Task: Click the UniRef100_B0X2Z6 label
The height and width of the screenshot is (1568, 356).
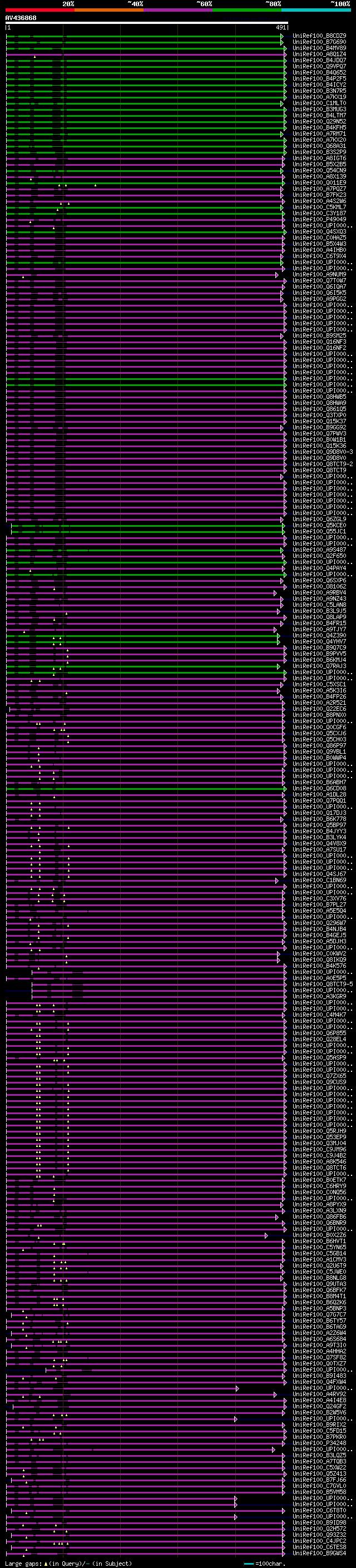Action: (319, 1235)
